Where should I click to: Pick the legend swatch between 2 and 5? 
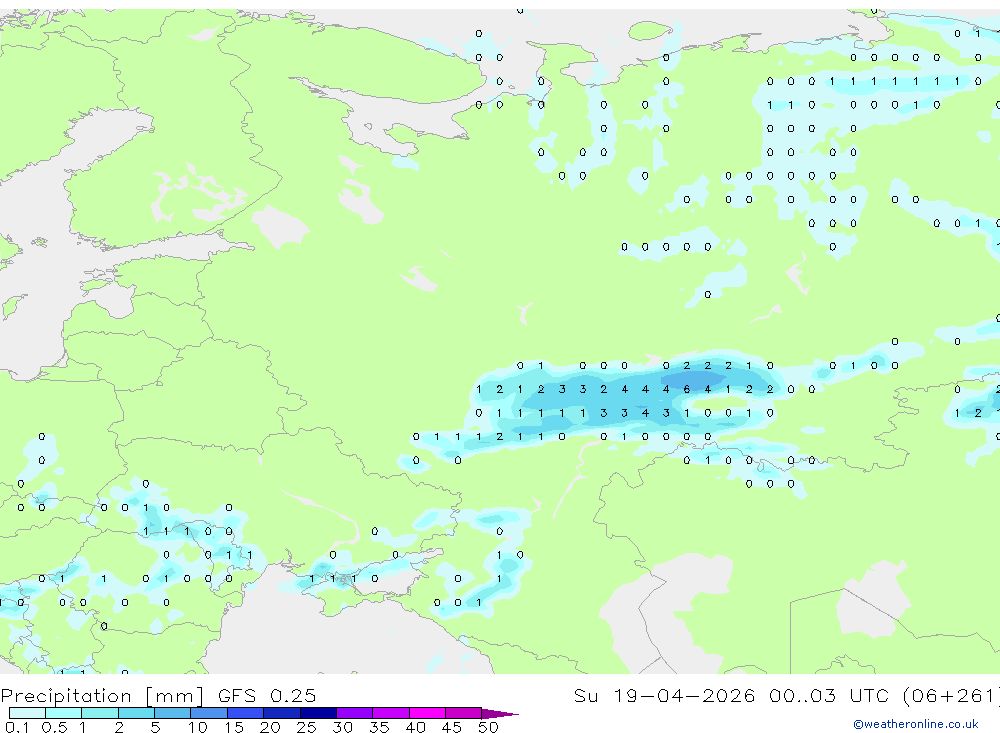[x=136, y=713]
